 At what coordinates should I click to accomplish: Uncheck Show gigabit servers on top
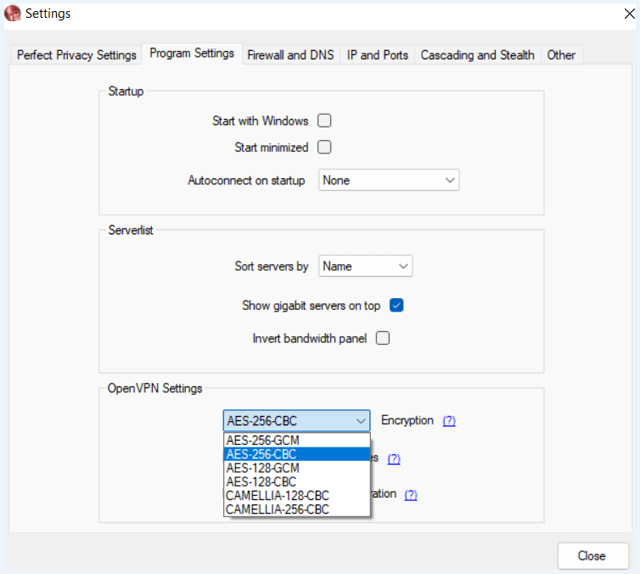396,305
